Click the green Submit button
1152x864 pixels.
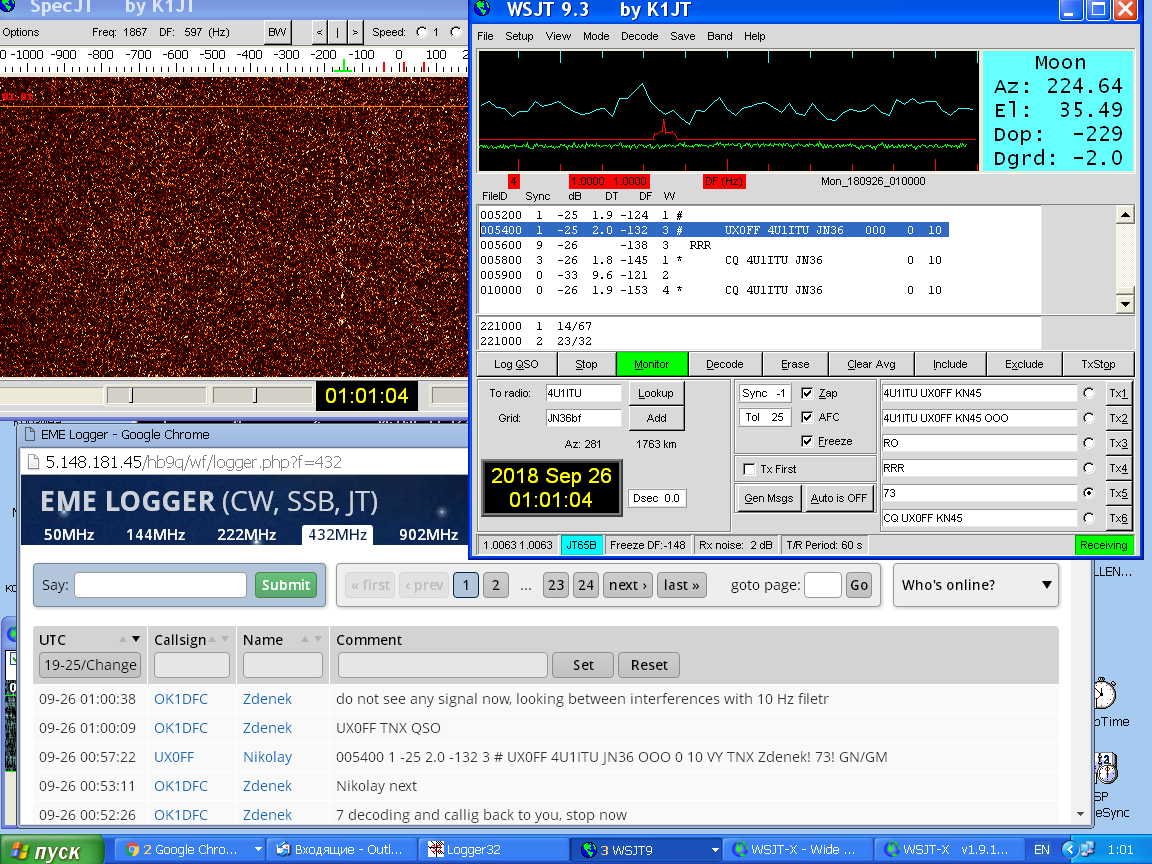(x=285, y=585)
